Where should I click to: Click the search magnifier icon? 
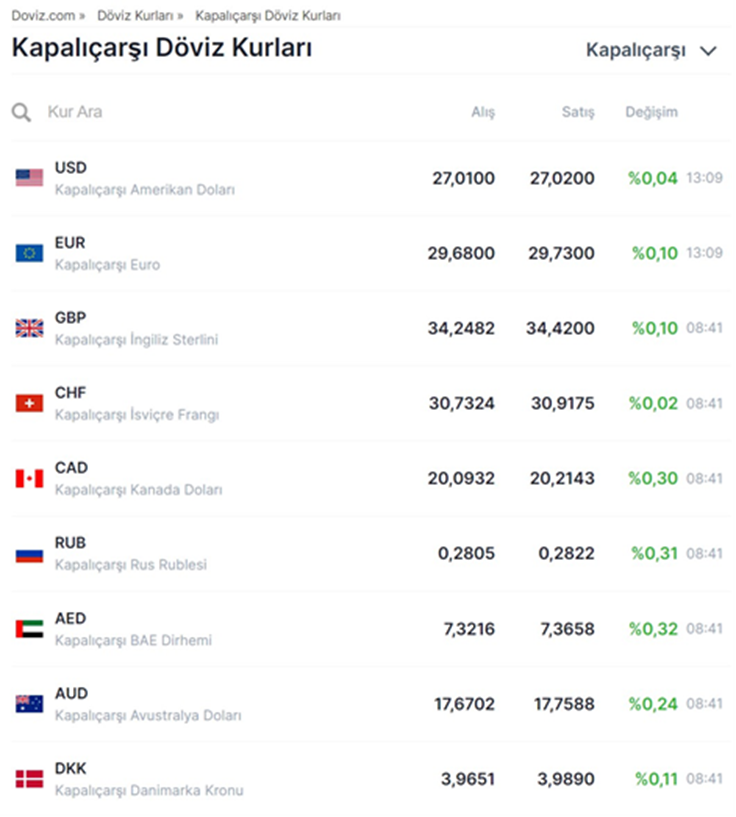point(21,112)
